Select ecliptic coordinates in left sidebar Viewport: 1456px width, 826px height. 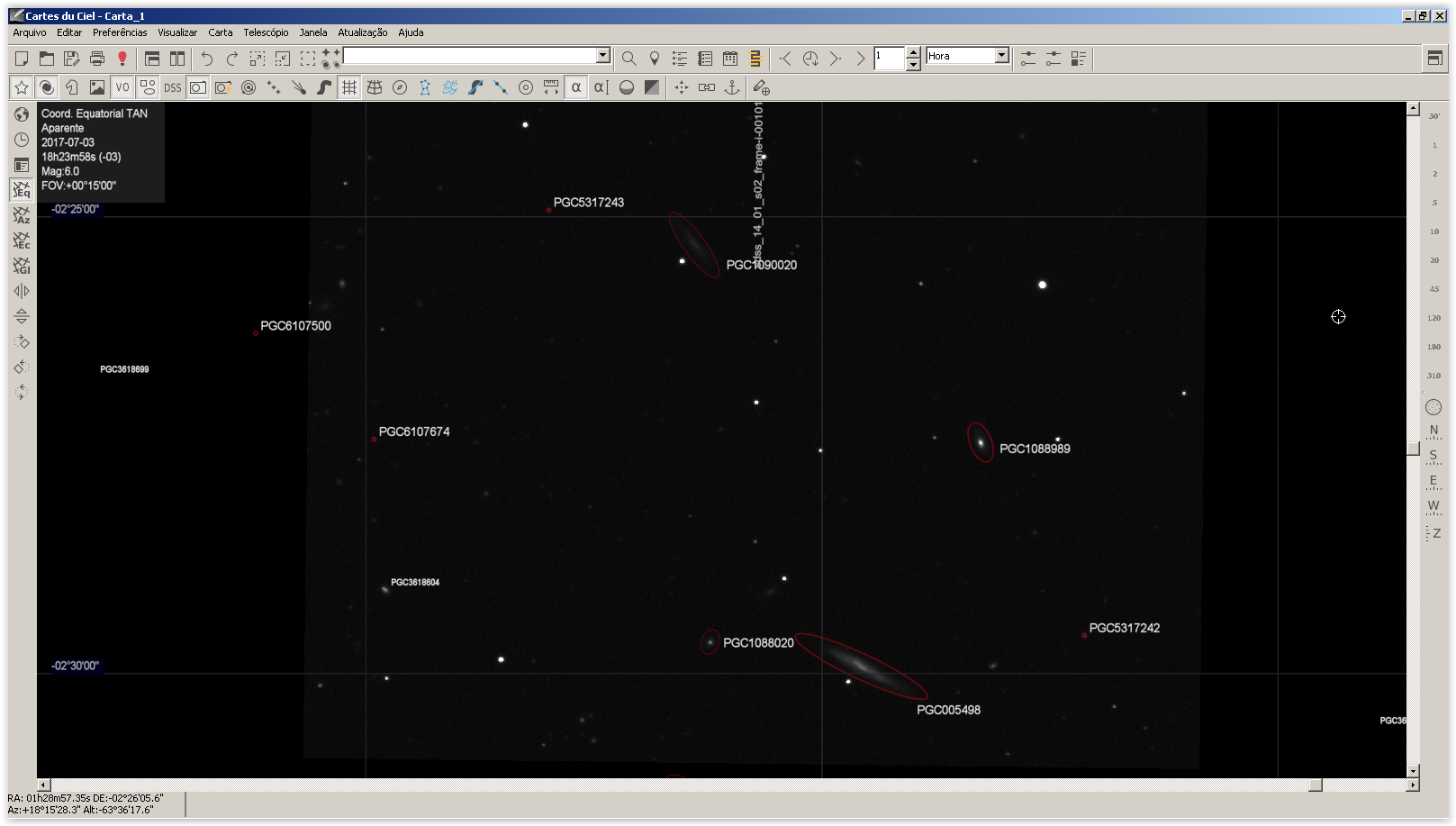point(22,241)
